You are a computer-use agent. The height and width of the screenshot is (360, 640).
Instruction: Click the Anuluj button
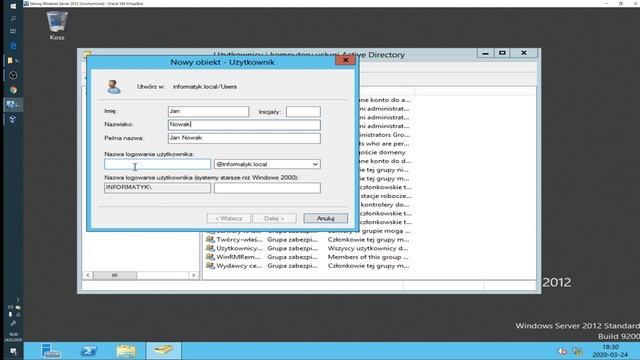point(325,218)
